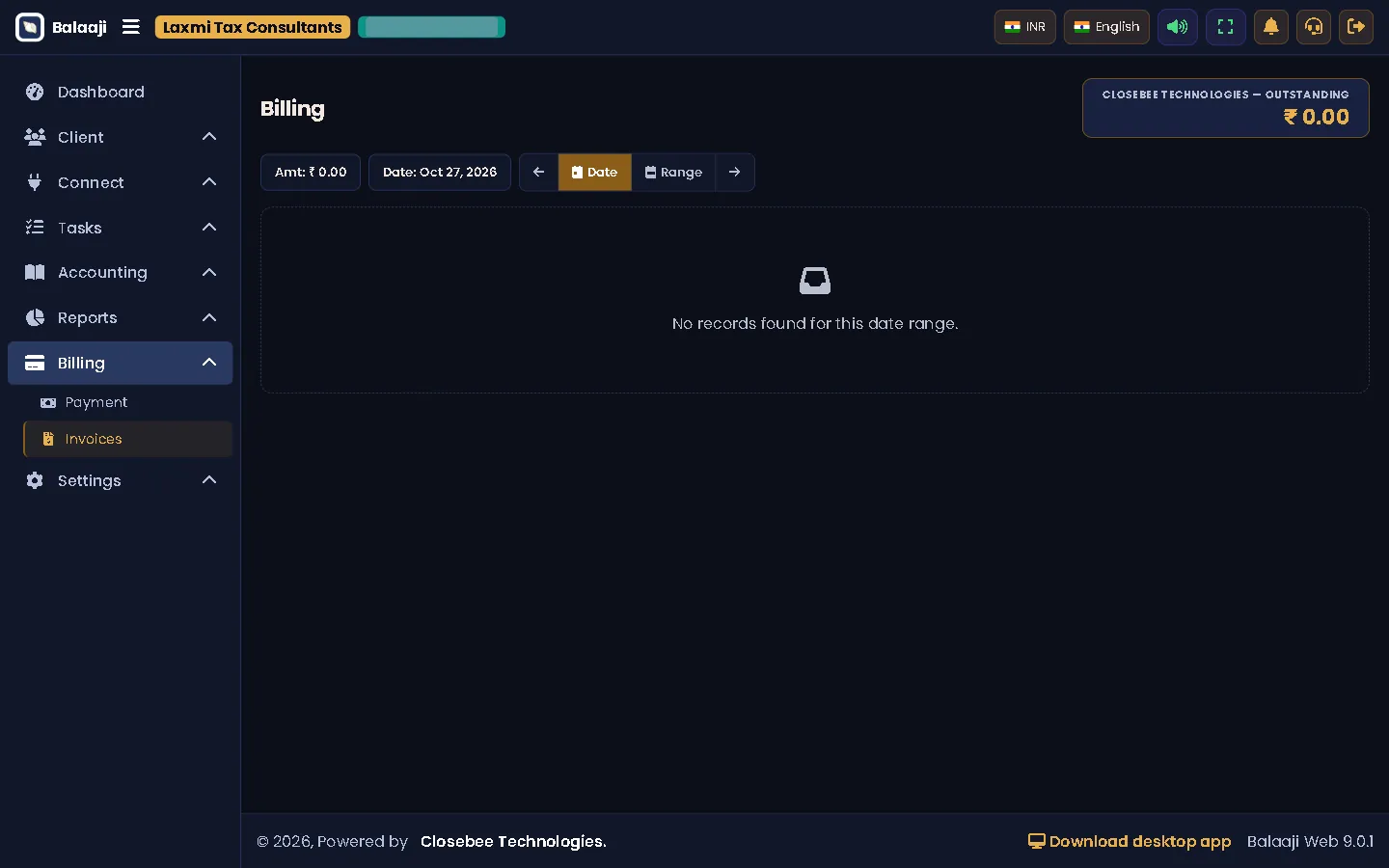
Task: Expand the Reports menu chevron
Action: 209,317
